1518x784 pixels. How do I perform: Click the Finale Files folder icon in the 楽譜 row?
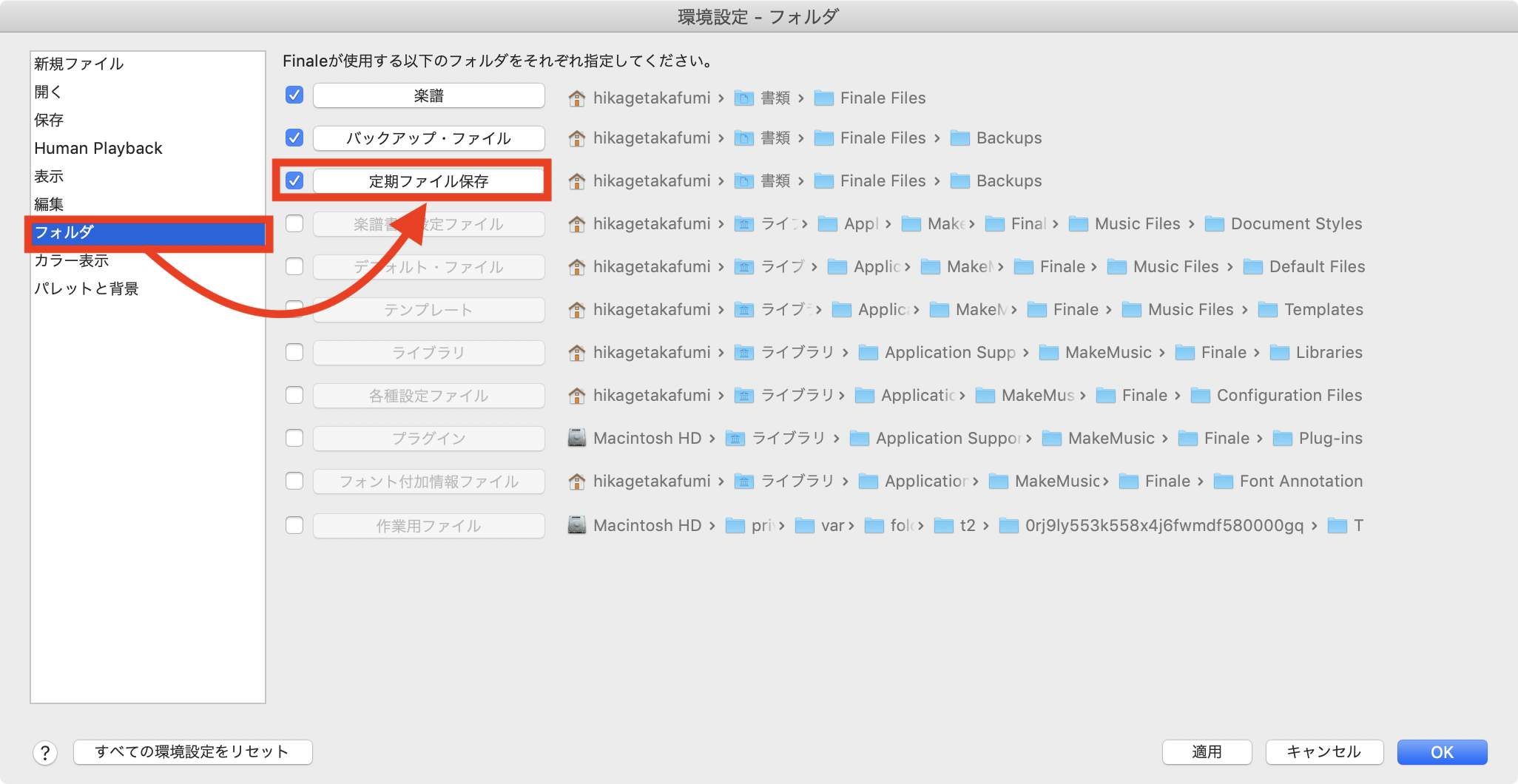coord(823,98)
